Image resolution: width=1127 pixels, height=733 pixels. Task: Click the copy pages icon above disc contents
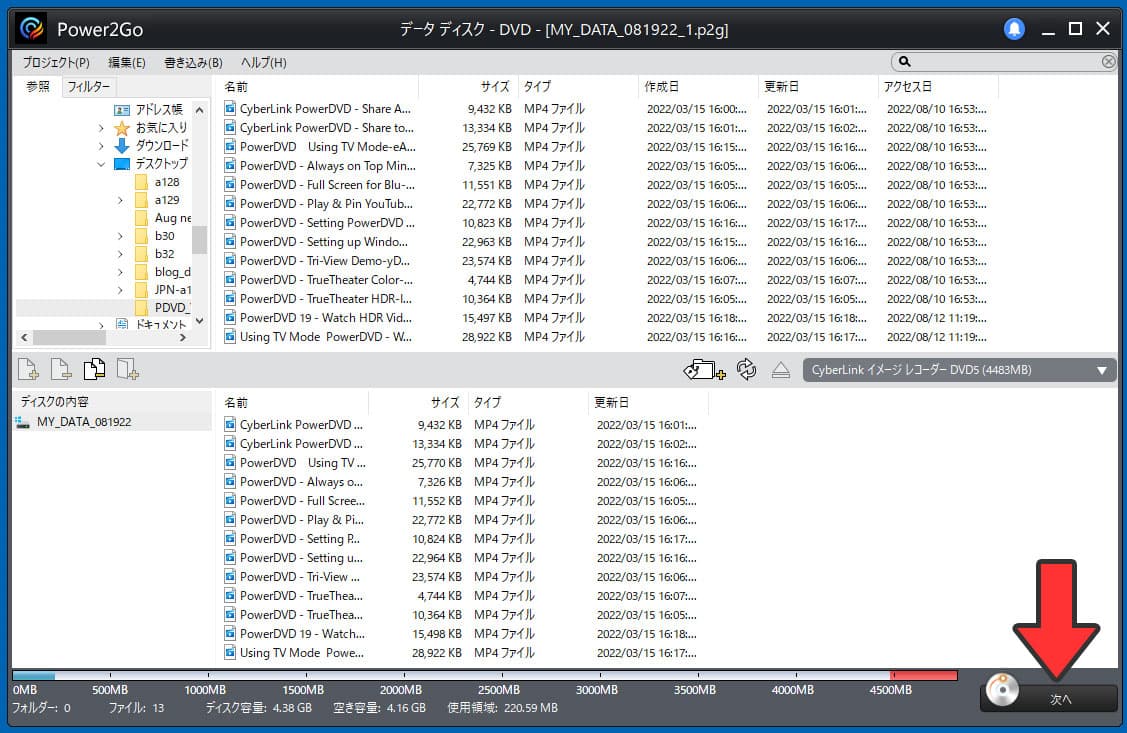[94, 369]
